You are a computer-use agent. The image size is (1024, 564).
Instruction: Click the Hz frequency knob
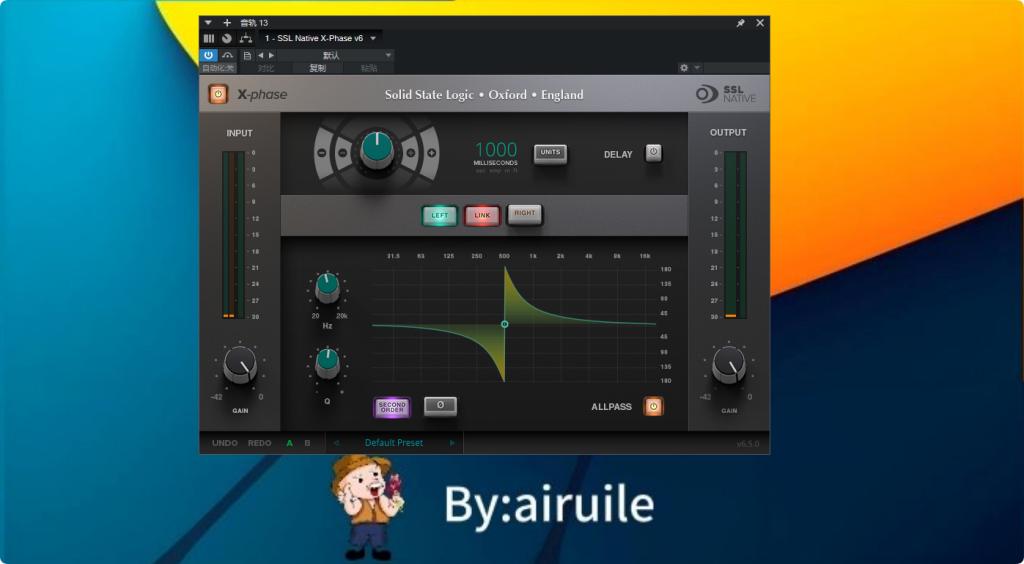click(327, 288)
